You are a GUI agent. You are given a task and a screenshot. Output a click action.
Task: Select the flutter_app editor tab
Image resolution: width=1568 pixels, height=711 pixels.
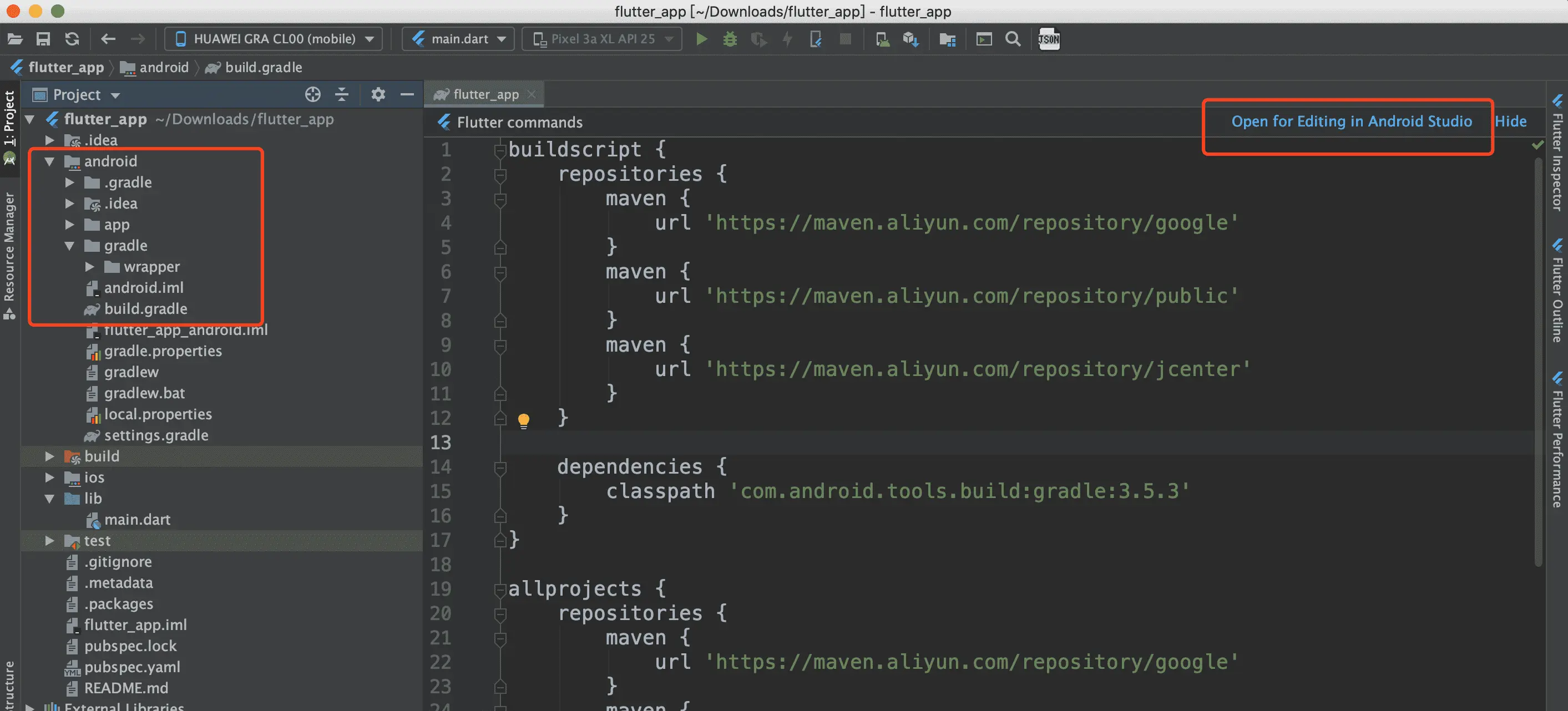pos(484,94)
